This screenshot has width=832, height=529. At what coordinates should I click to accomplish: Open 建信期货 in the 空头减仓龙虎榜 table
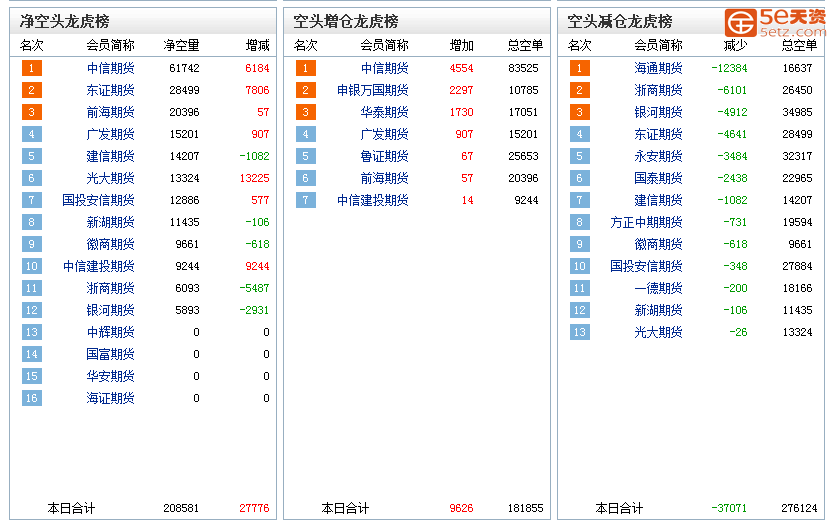tap(658, 201)
